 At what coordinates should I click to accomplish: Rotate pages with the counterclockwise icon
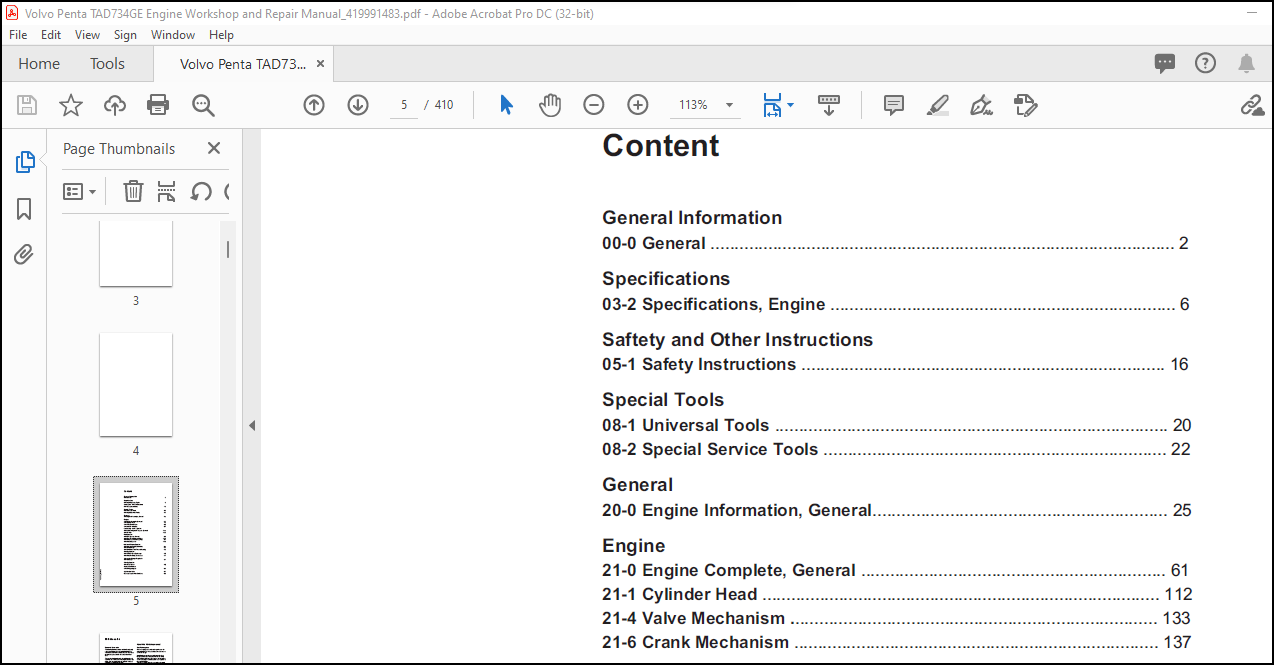pos(201,191)
